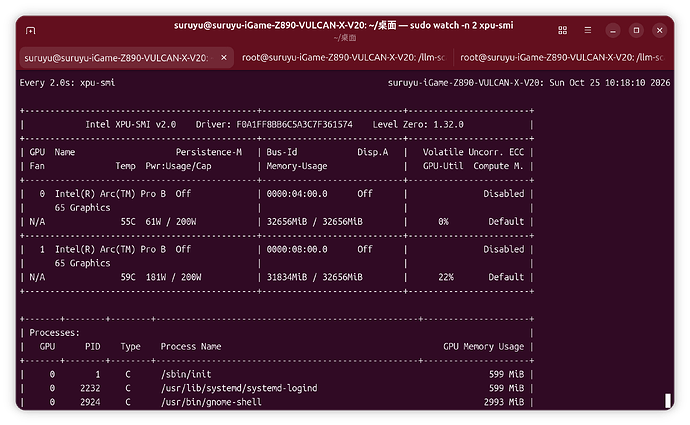Click the Driver value F0A1FF8BB6C5A3C7F361574

point(294,125)
